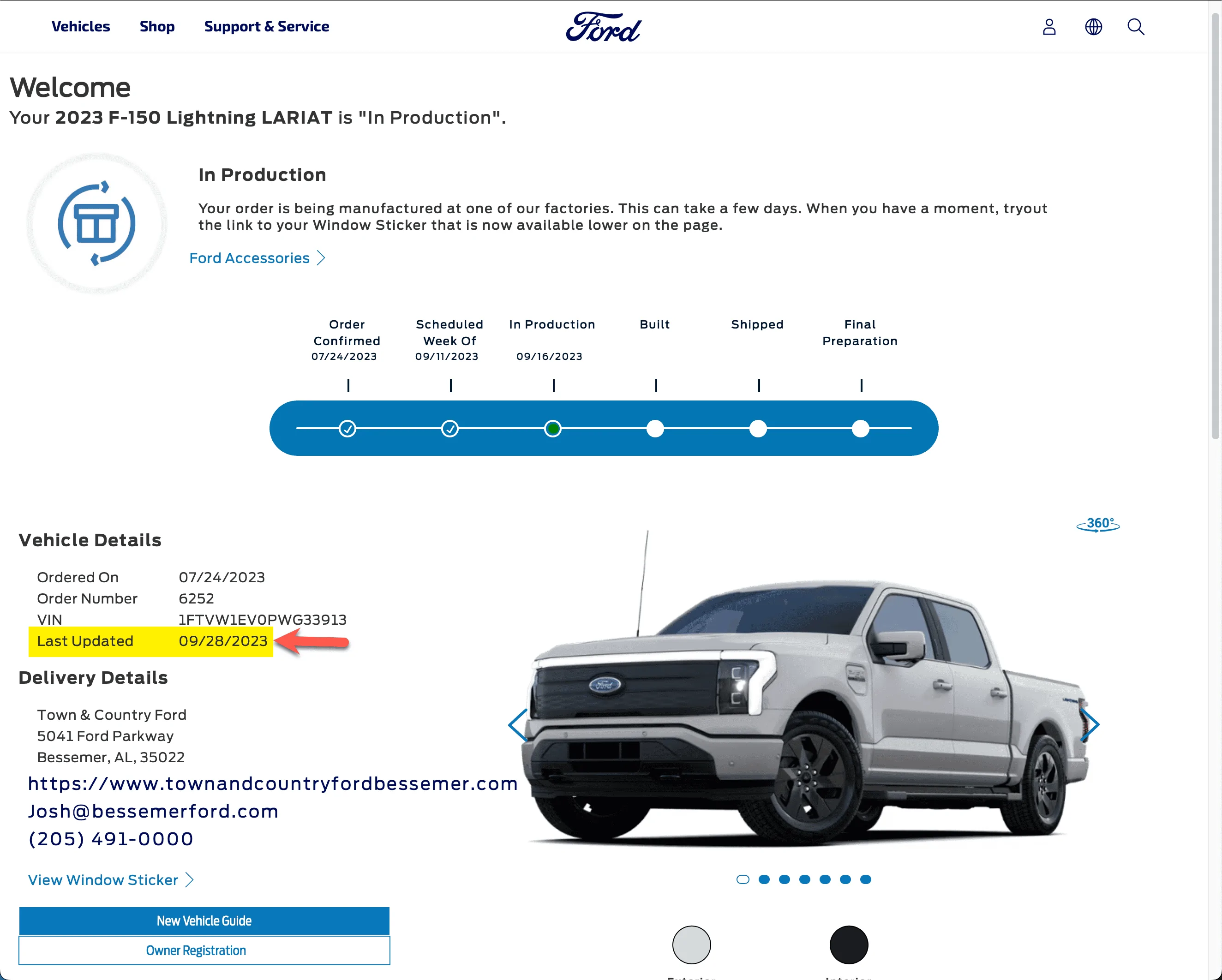Open the Shop menu
Viewport: 1222px width, 980px height.
click(157, 27)
